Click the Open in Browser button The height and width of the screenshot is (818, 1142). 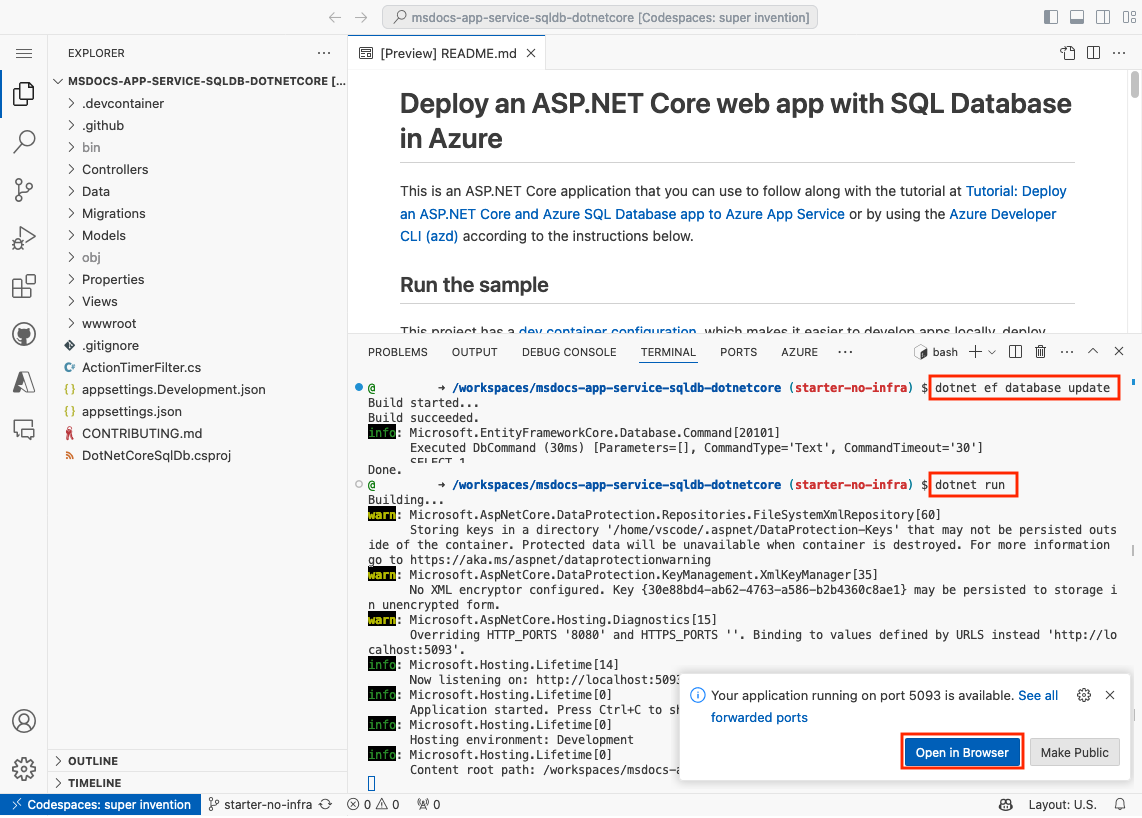pyautogui.click(x=961, y=751)
